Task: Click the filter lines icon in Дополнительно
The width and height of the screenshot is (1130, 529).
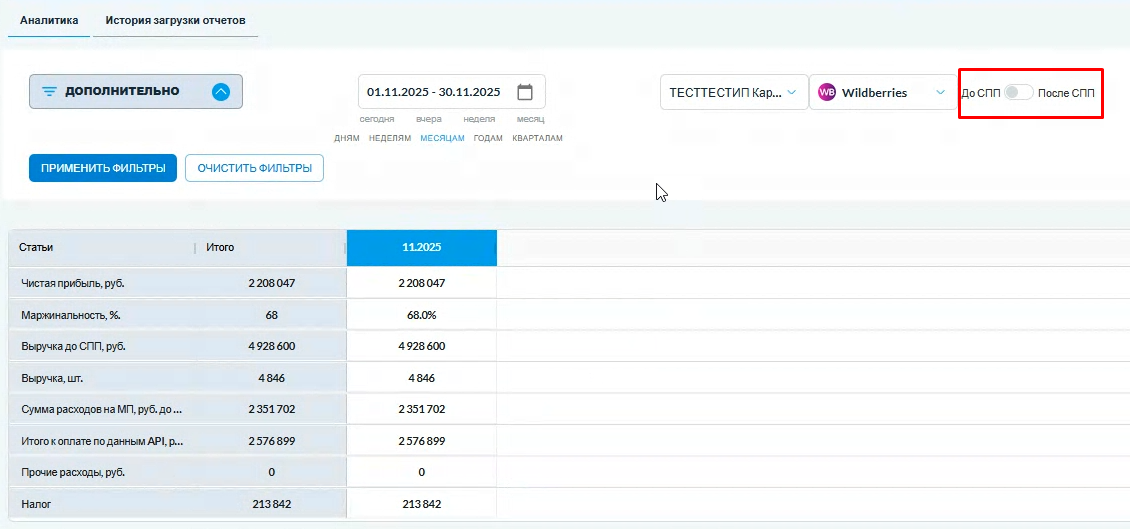Action: (49, 91)
